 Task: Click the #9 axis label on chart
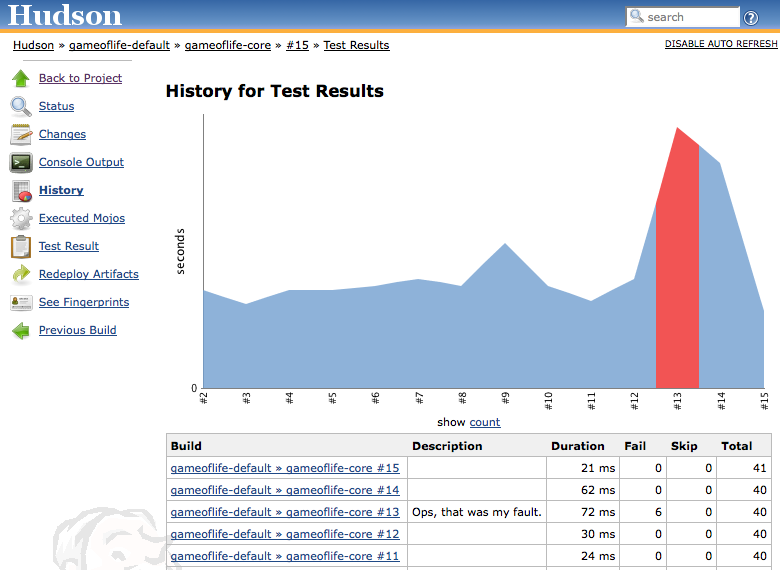(505, 398)
